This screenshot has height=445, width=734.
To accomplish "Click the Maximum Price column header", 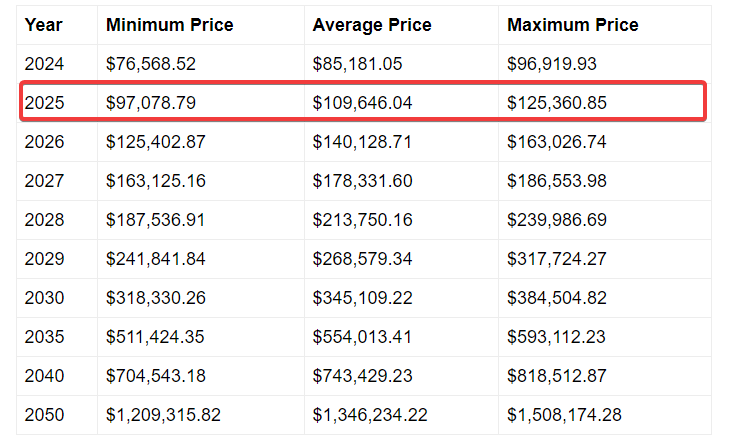I will click(x=573, y=25).
